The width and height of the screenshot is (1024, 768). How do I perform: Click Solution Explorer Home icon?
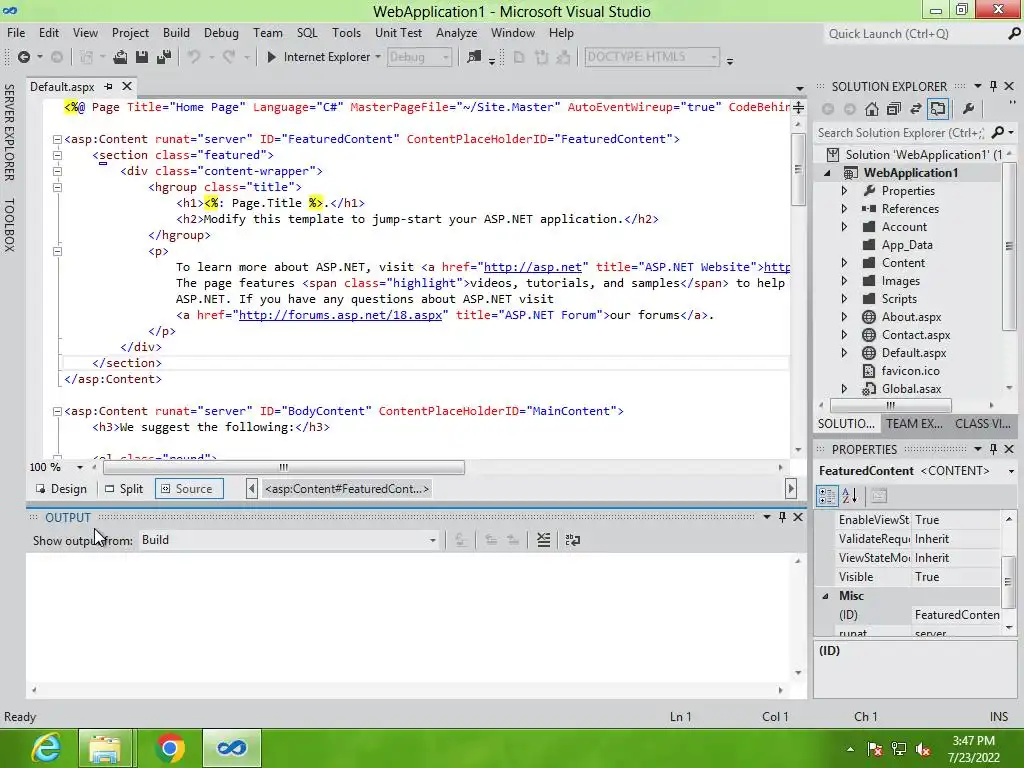(872, 109)
